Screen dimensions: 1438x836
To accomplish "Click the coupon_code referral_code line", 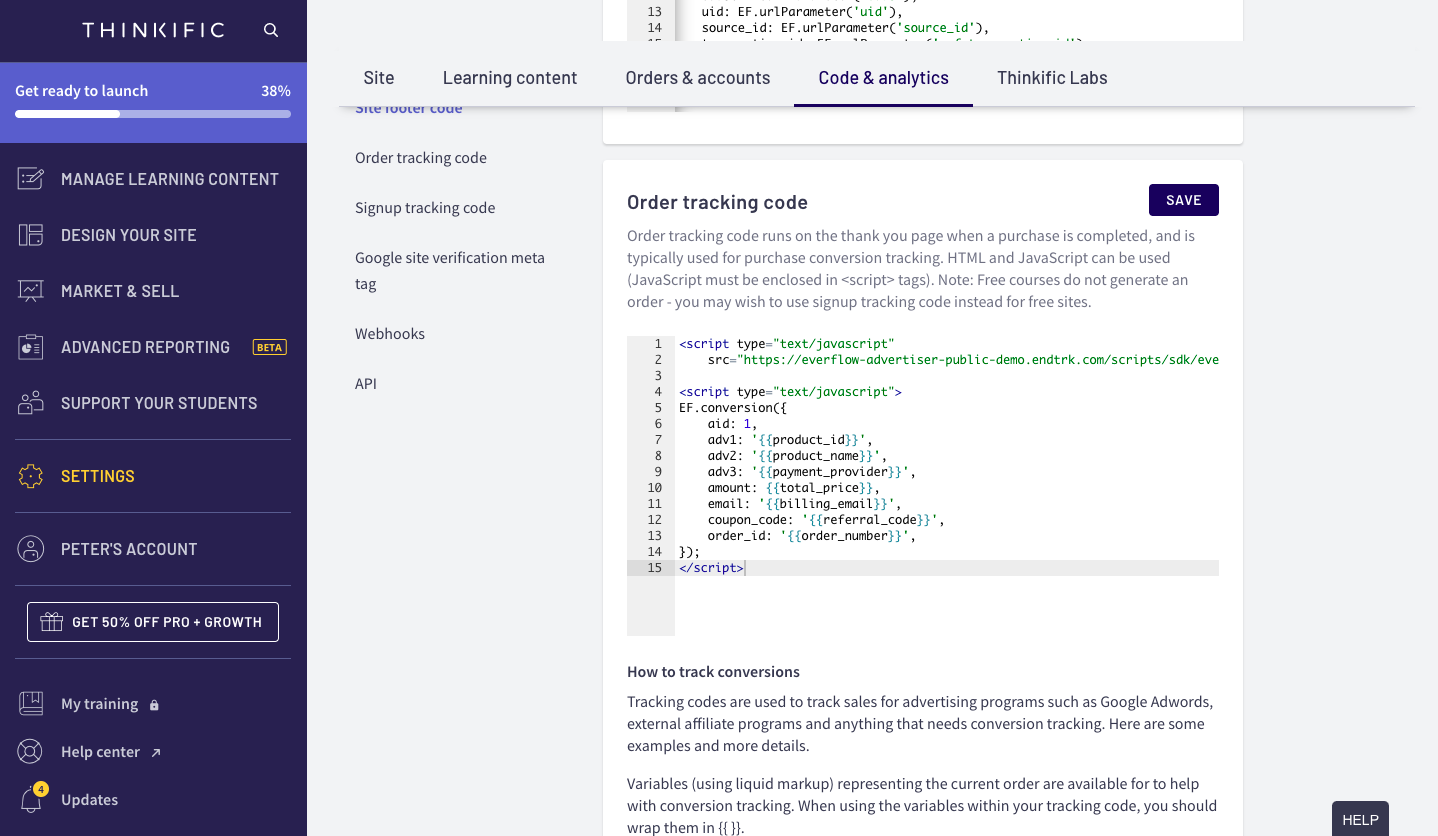I will pyautogui.click(x=826, y=520).
